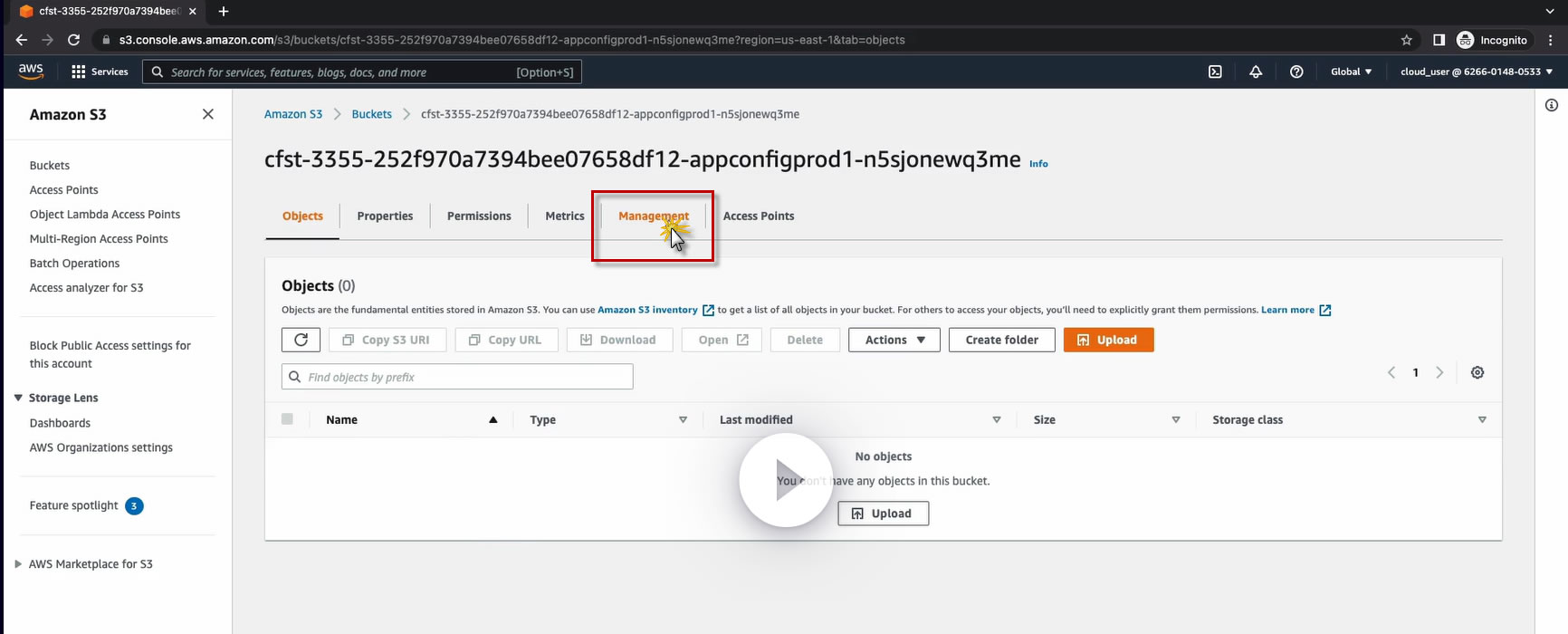Screen dimensions: 1568x634
Task: Click the Delete button
Action: point(805,340)
